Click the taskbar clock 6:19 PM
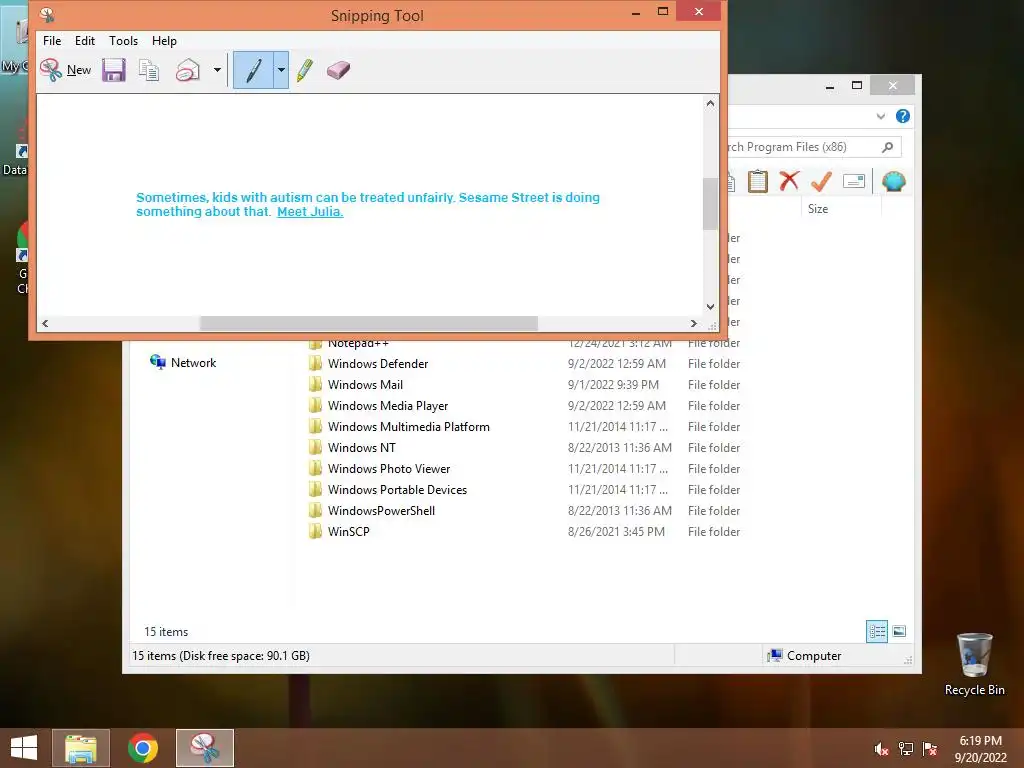1024x768 pixels. pyautogui.click(x=980, y=748)
